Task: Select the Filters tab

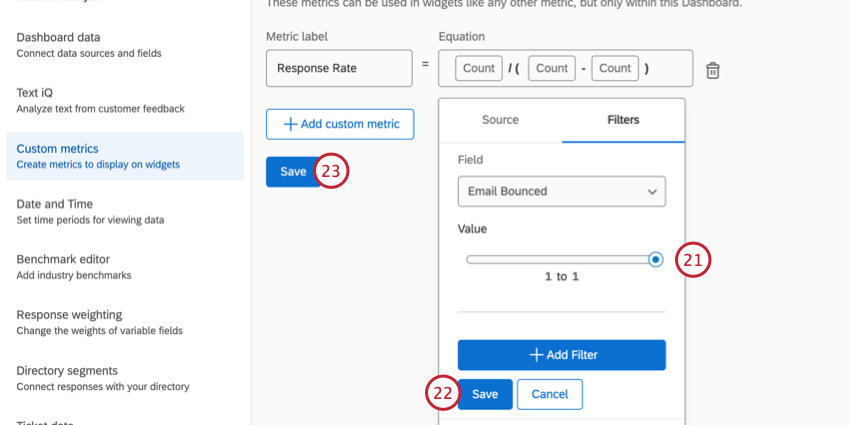Action: point(623,120)
